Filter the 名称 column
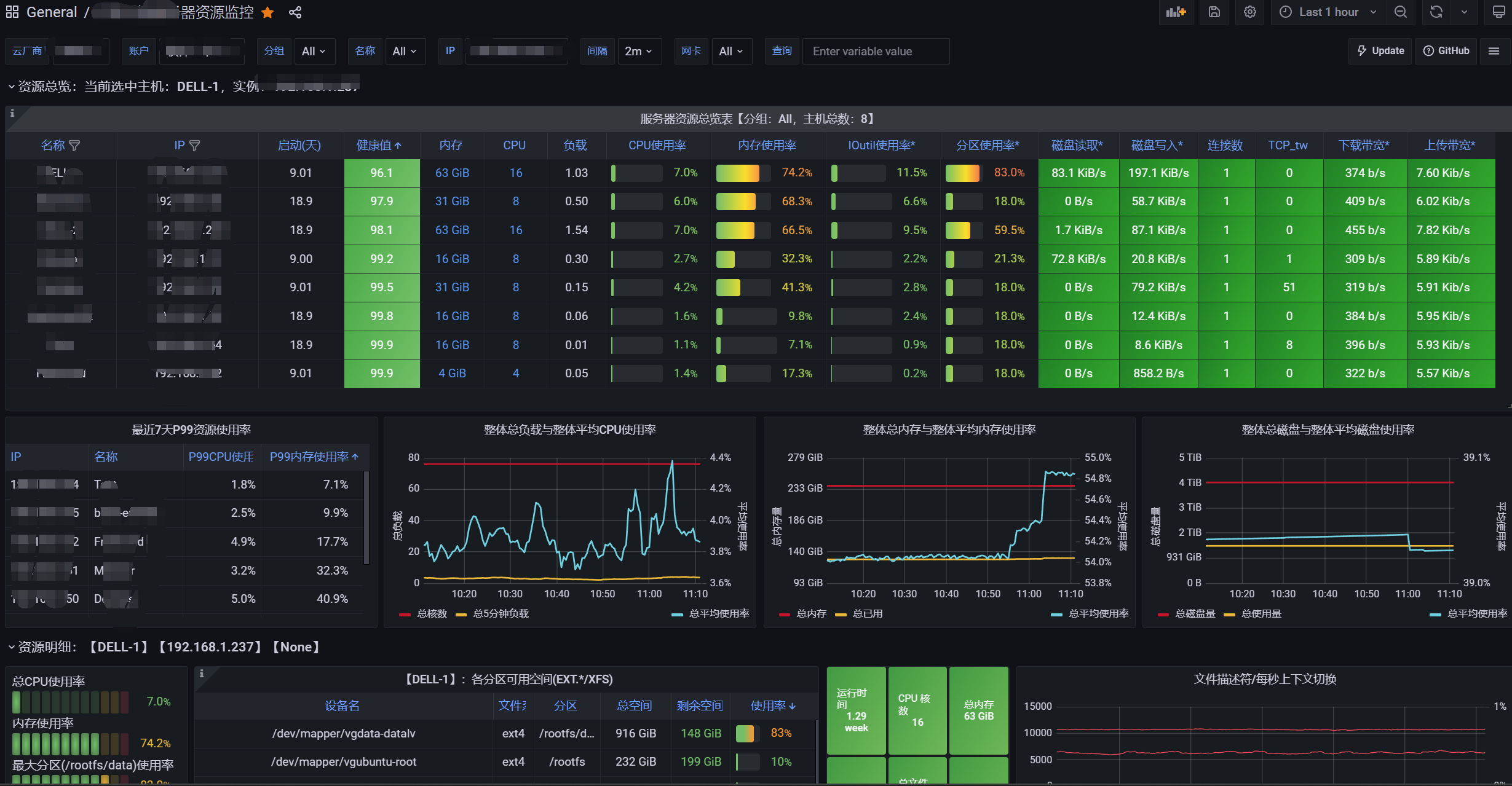This screenshot has width=1512, height=786. (74, 146)
